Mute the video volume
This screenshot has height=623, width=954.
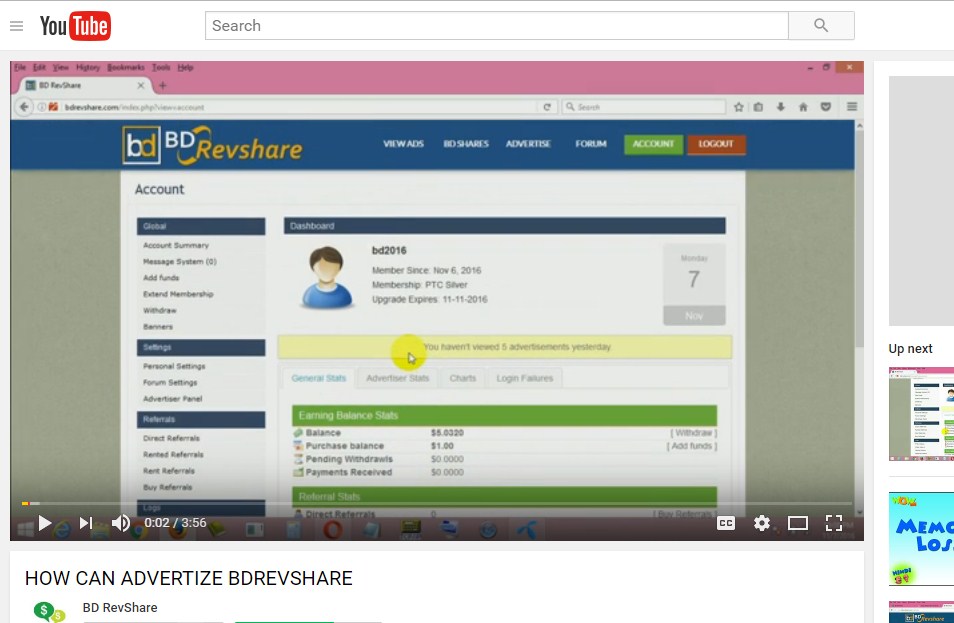coord(121,523)
